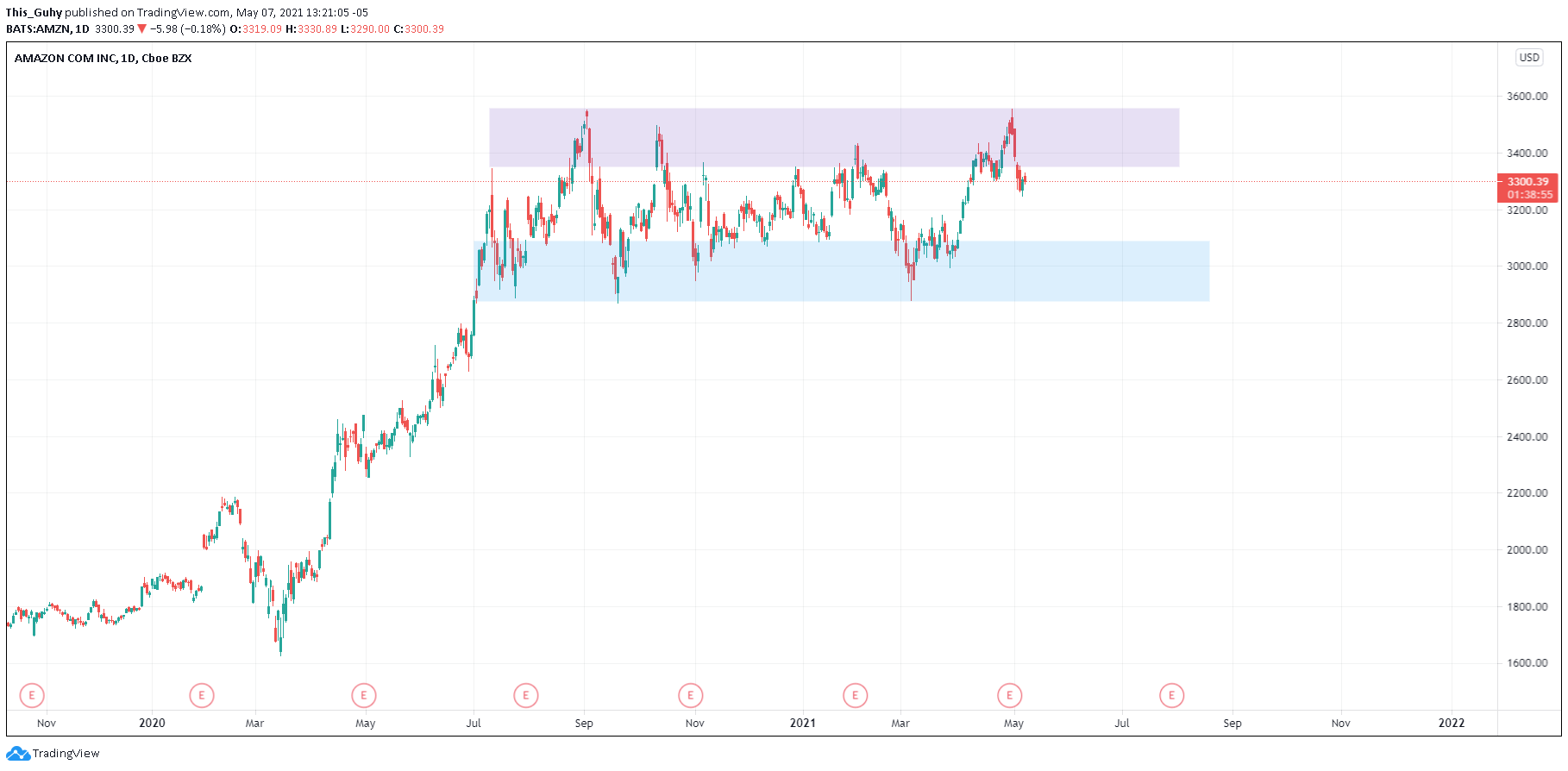Viewport: 1568px width, 771px height.
Task: Click the earnings marker left of the Nov 2019 label
Action: click(x=32, y=695)
